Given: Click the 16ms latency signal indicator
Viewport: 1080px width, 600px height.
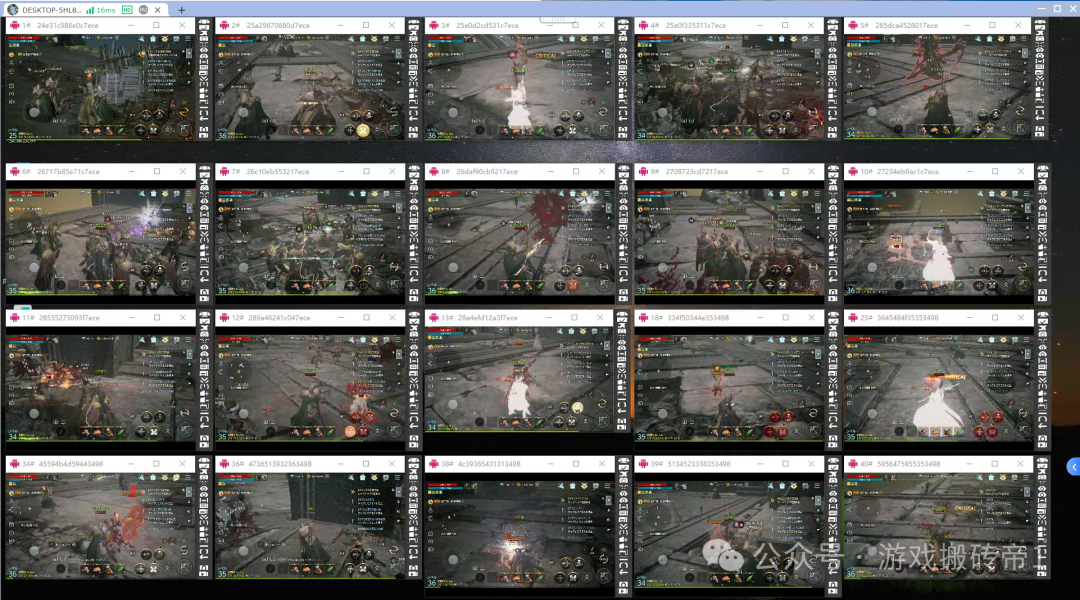Looking at the screenshot, I should click(x=100, y=9).
